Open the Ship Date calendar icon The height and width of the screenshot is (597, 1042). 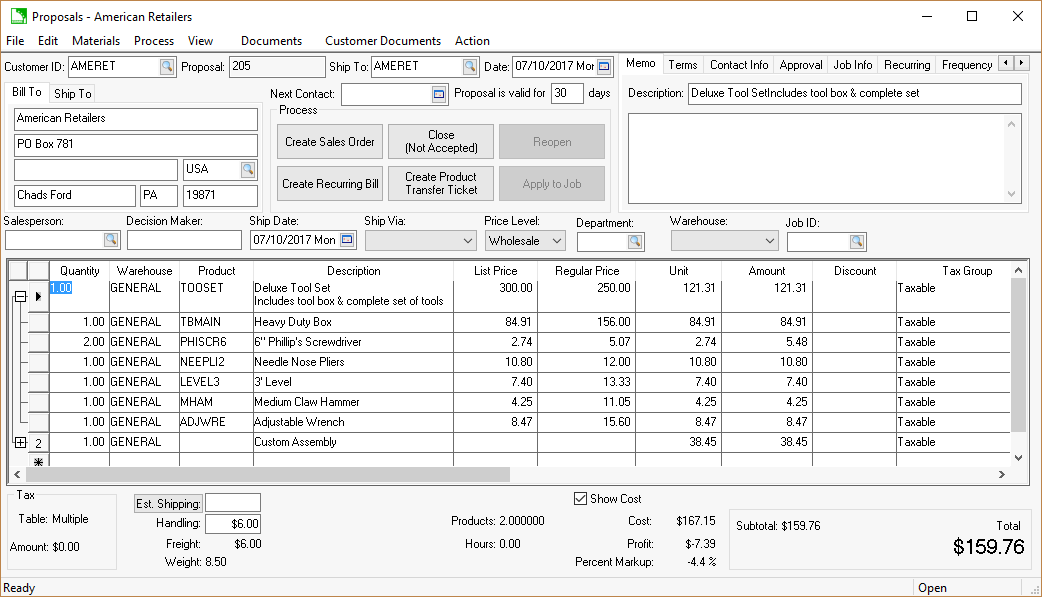click(347, 240)
